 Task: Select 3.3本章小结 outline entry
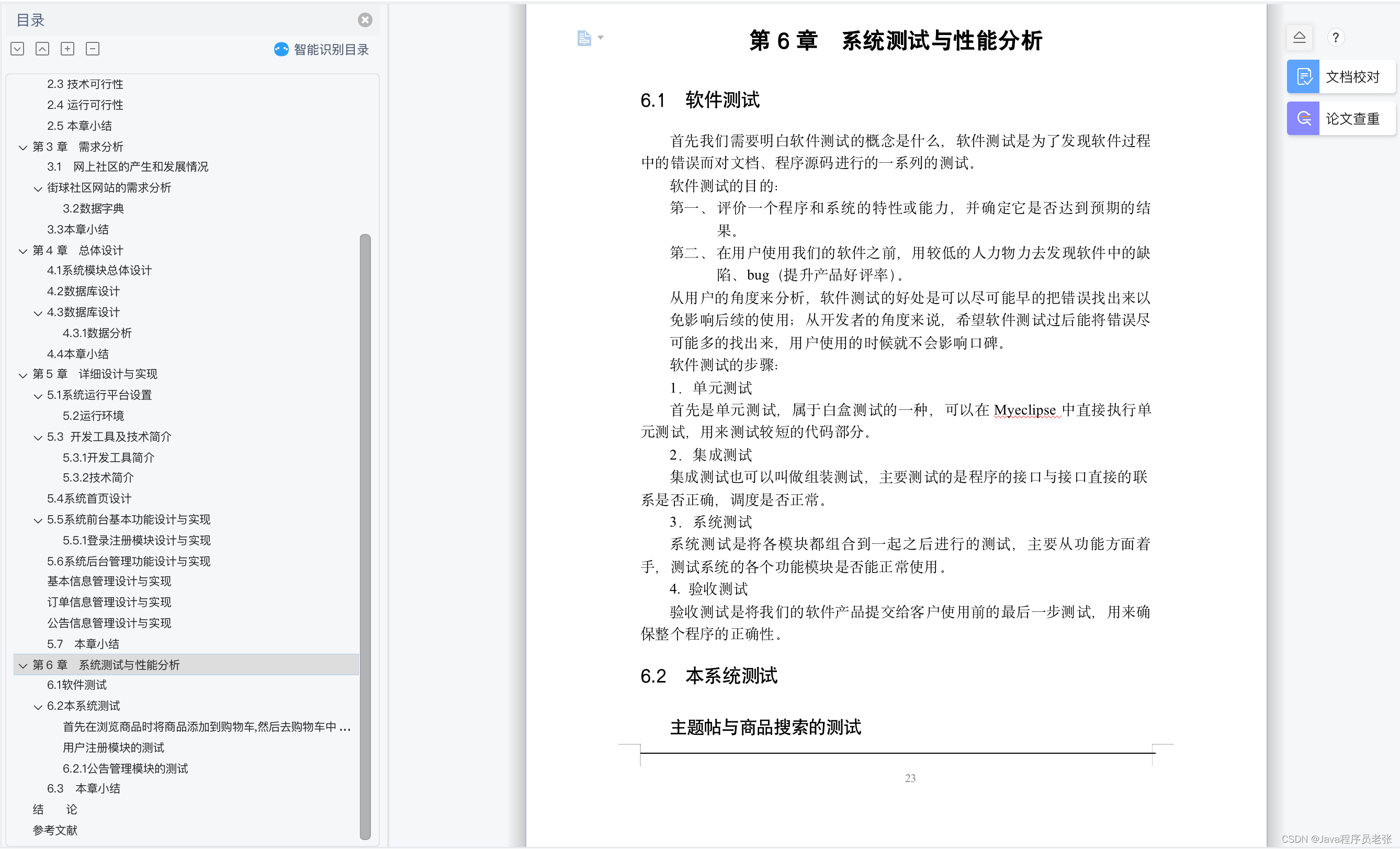coord(78,230)
